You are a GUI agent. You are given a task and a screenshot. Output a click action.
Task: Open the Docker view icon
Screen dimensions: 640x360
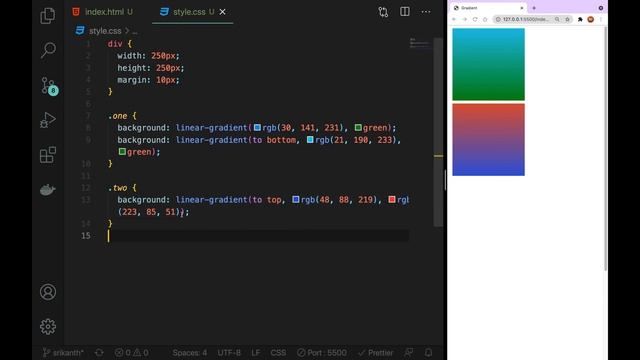pos(48,190)
